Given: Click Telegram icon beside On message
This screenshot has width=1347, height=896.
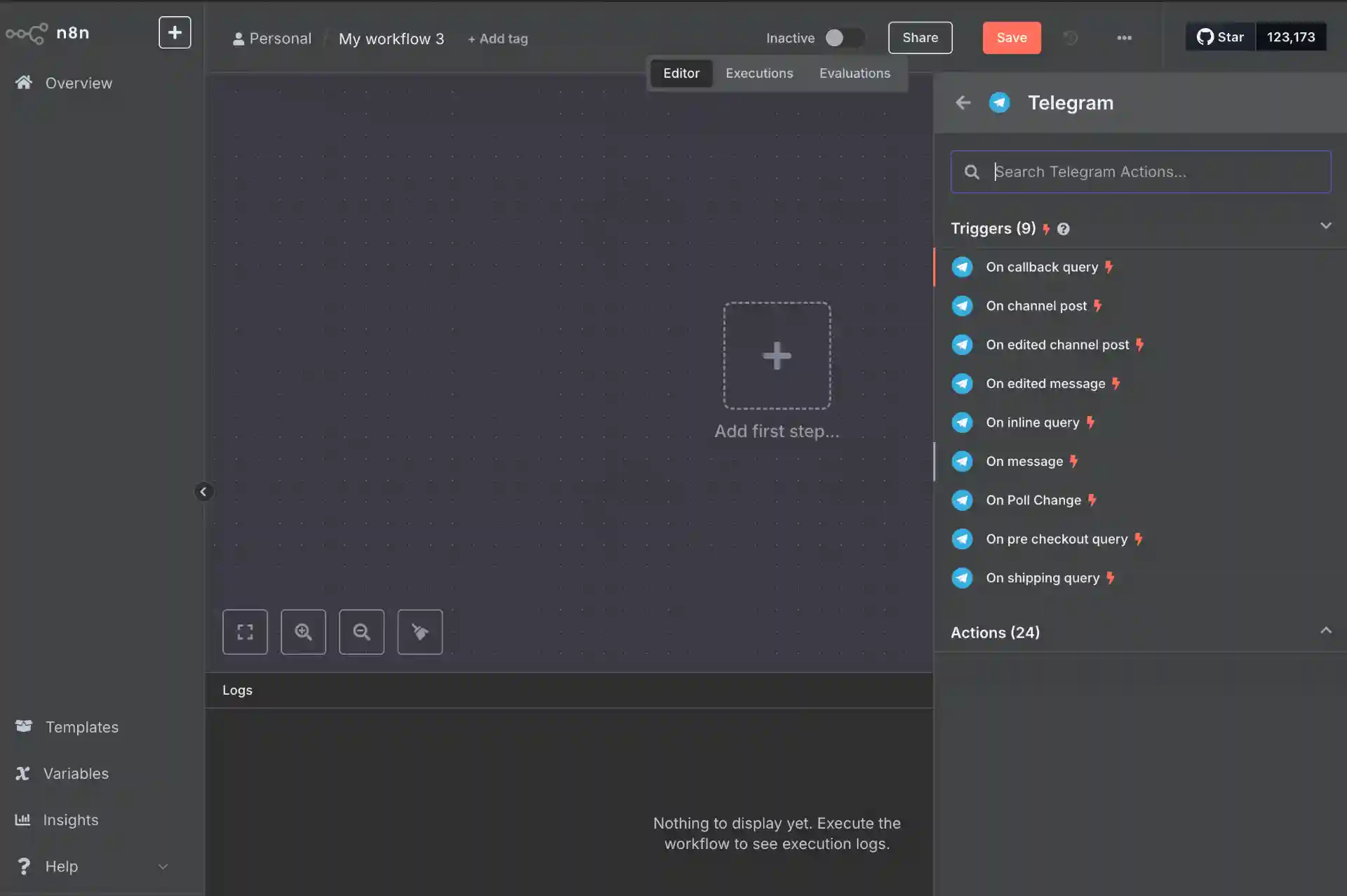Looking at the screenshot, I should tap(962, 461).
